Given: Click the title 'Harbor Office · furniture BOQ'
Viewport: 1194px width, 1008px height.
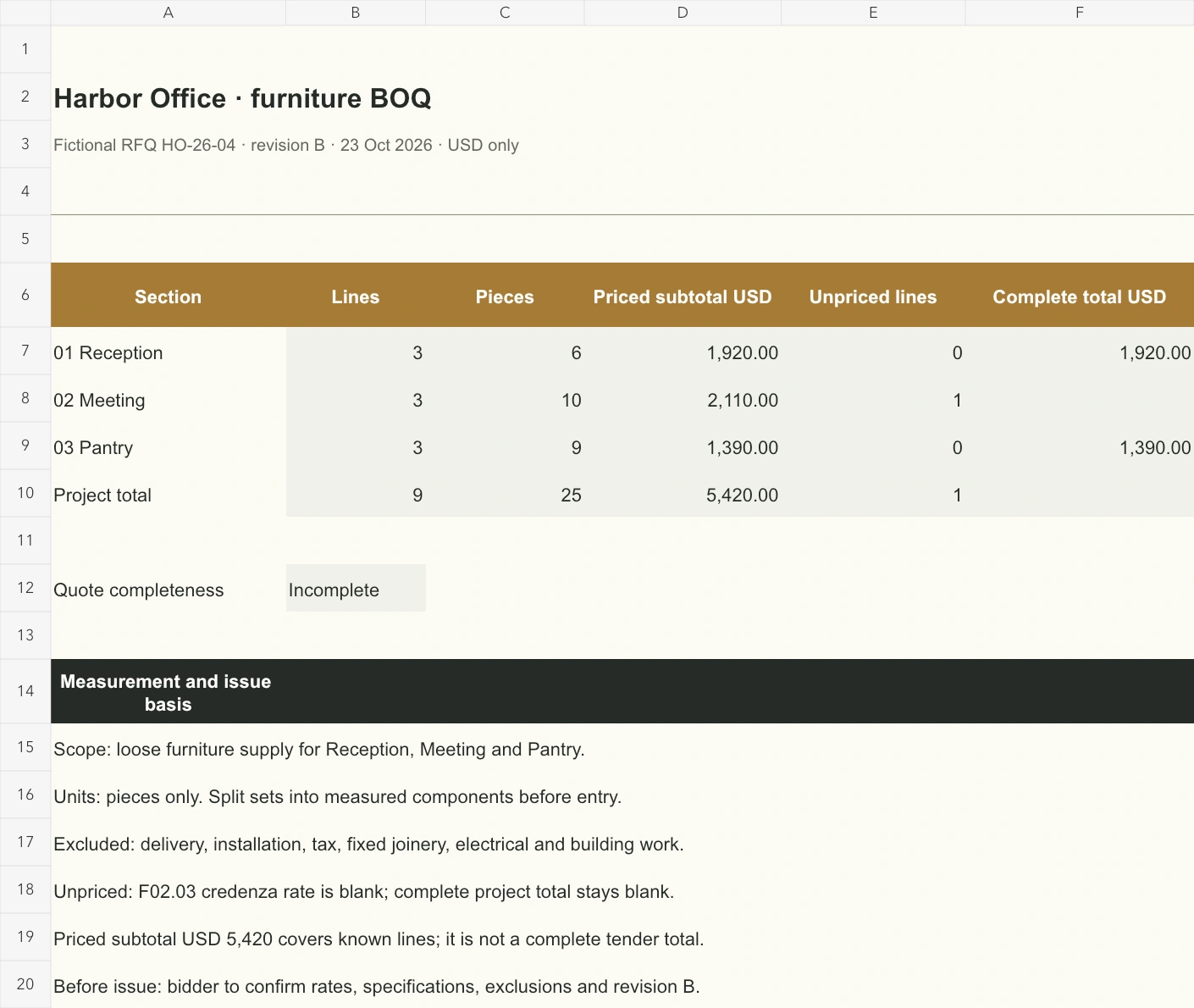Looking at the screenshot, I should click(x=242, y=98).
